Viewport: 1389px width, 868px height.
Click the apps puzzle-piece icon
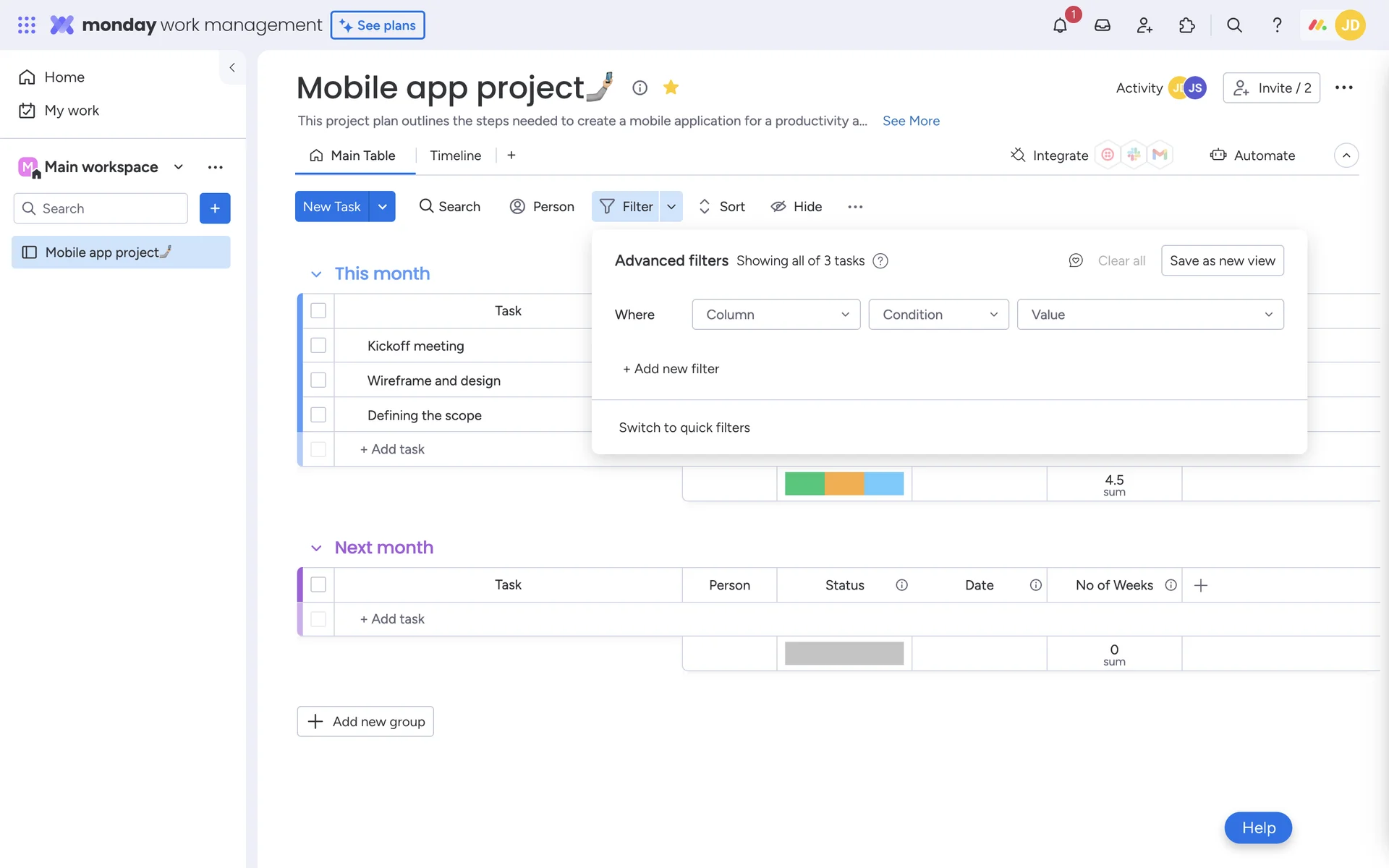(x=1186, y=25)
